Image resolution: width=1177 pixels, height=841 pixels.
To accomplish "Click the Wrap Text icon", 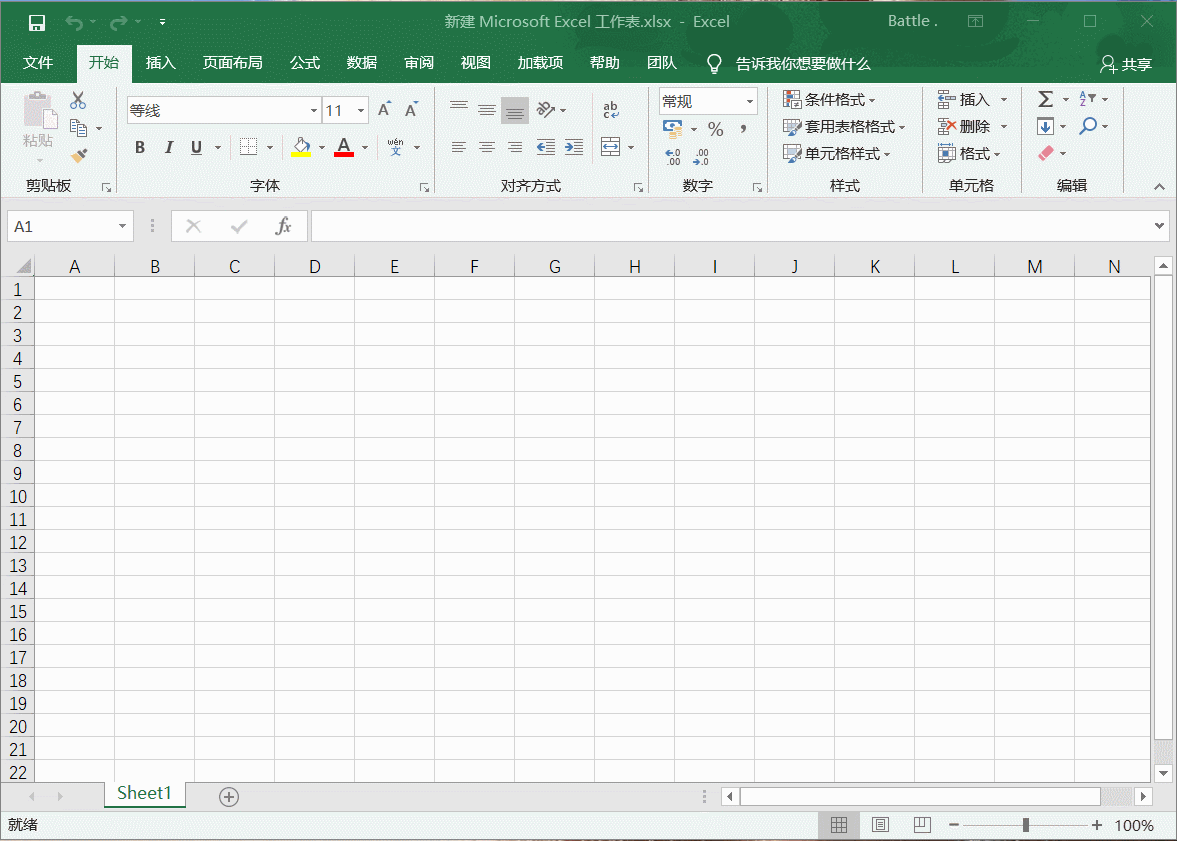I will click(x=610, y=110).
